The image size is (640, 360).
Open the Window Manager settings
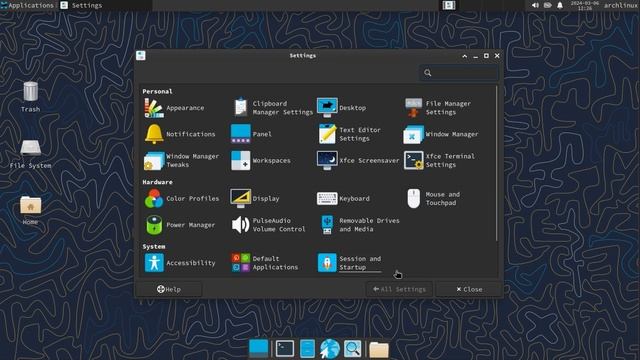[x=441, y=134]
